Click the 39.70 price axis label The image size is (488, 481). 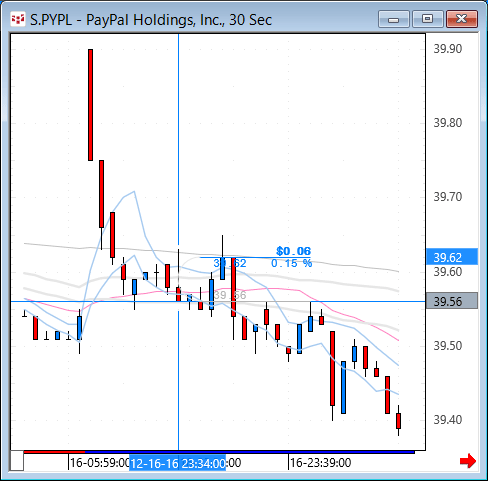coord(448,197)
